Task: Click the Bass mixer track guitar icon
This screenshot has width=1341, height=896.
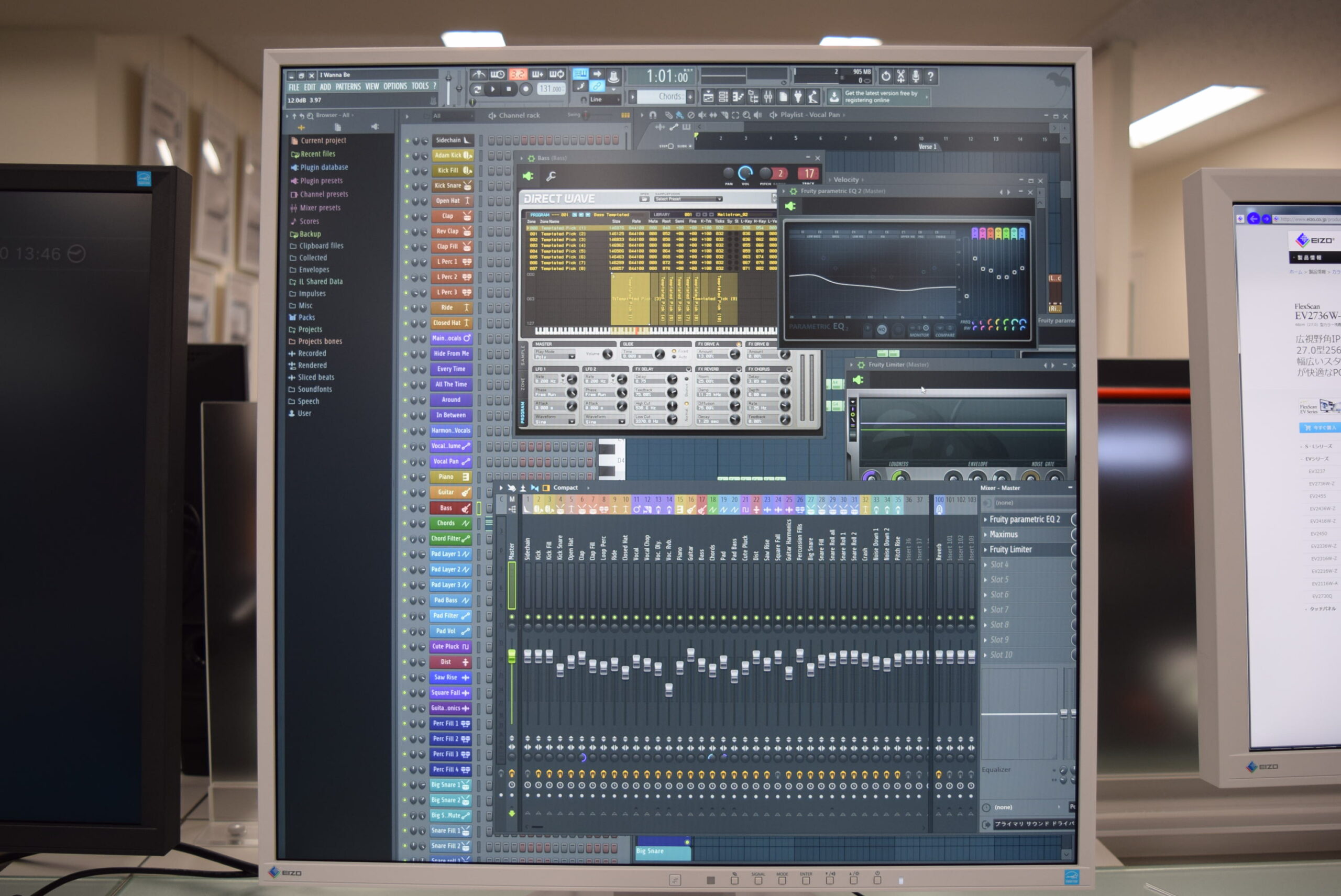Action: (701, 509)
